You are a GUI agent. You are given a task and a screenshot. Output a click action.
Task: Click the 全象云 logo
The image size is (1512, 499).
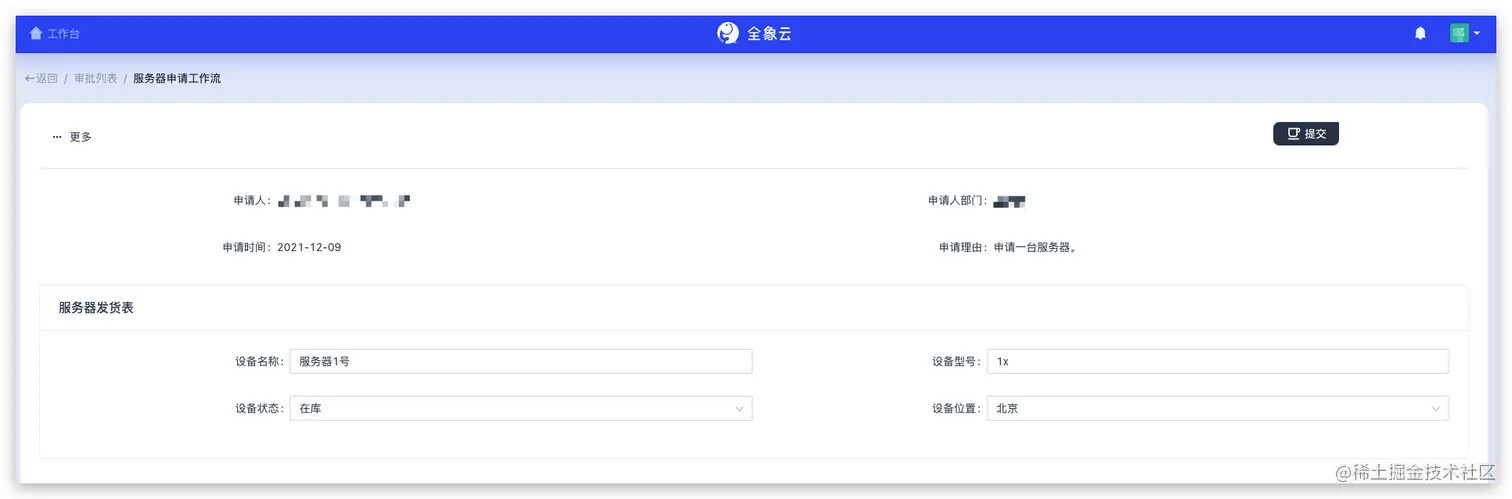pyautogui.click(x=755, y=33)
